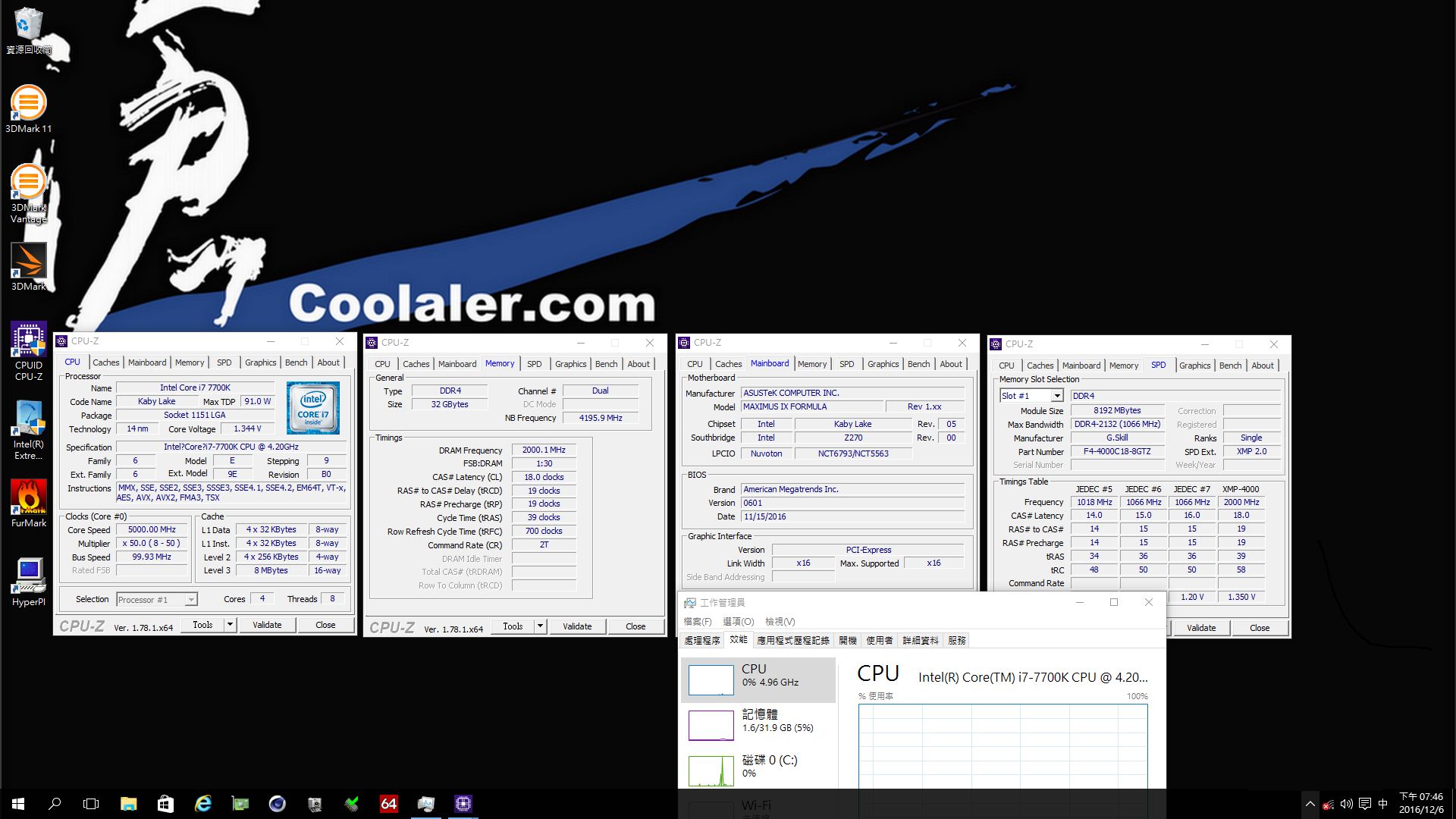Click the NB Frequency value 4195.9 MHz

pos(601,418)
